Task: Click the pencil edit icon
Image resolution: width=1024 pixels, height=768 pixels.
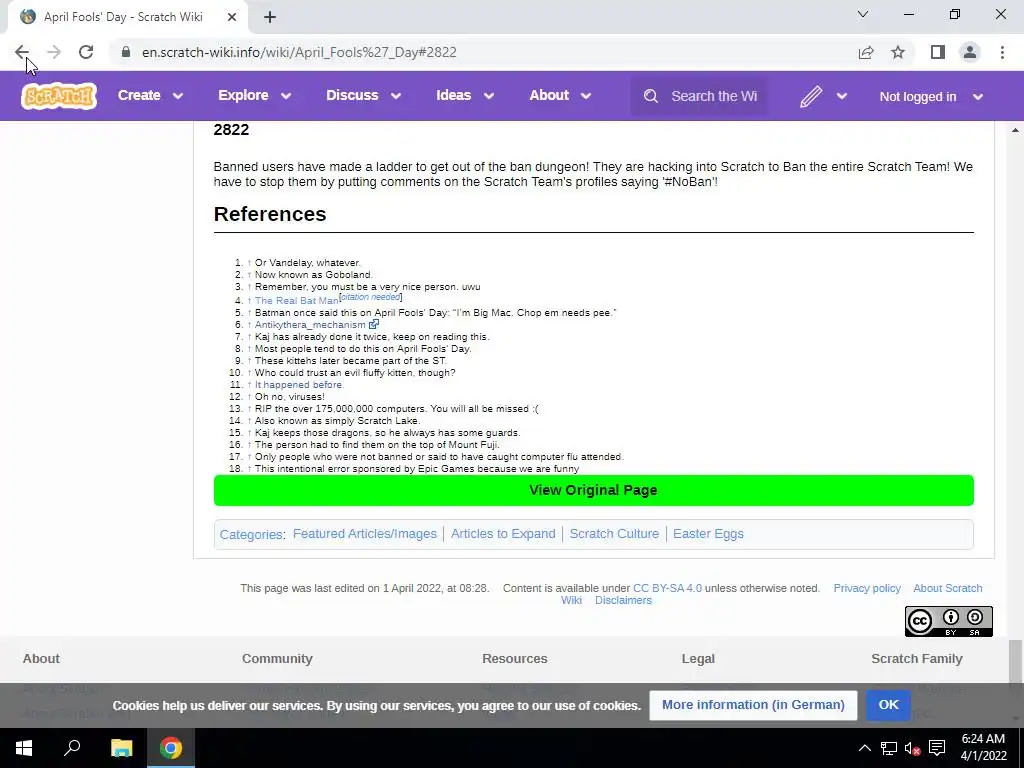Action: pyautogui.click(x=810, y=97)
